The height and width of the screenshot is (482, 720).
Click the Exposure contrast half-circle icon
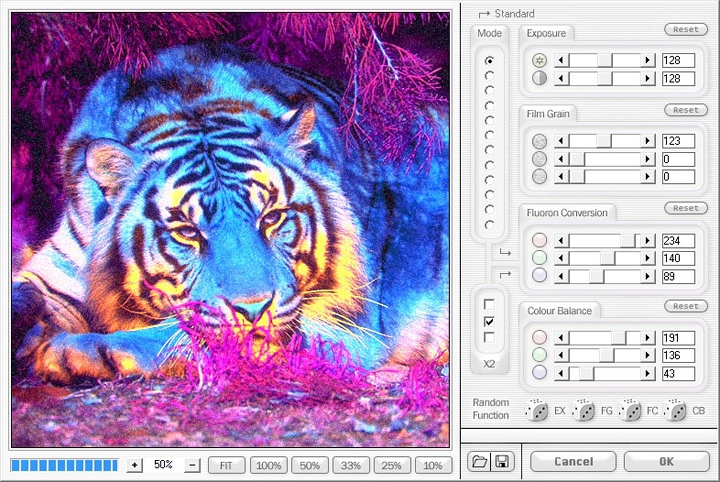[540, 78]
